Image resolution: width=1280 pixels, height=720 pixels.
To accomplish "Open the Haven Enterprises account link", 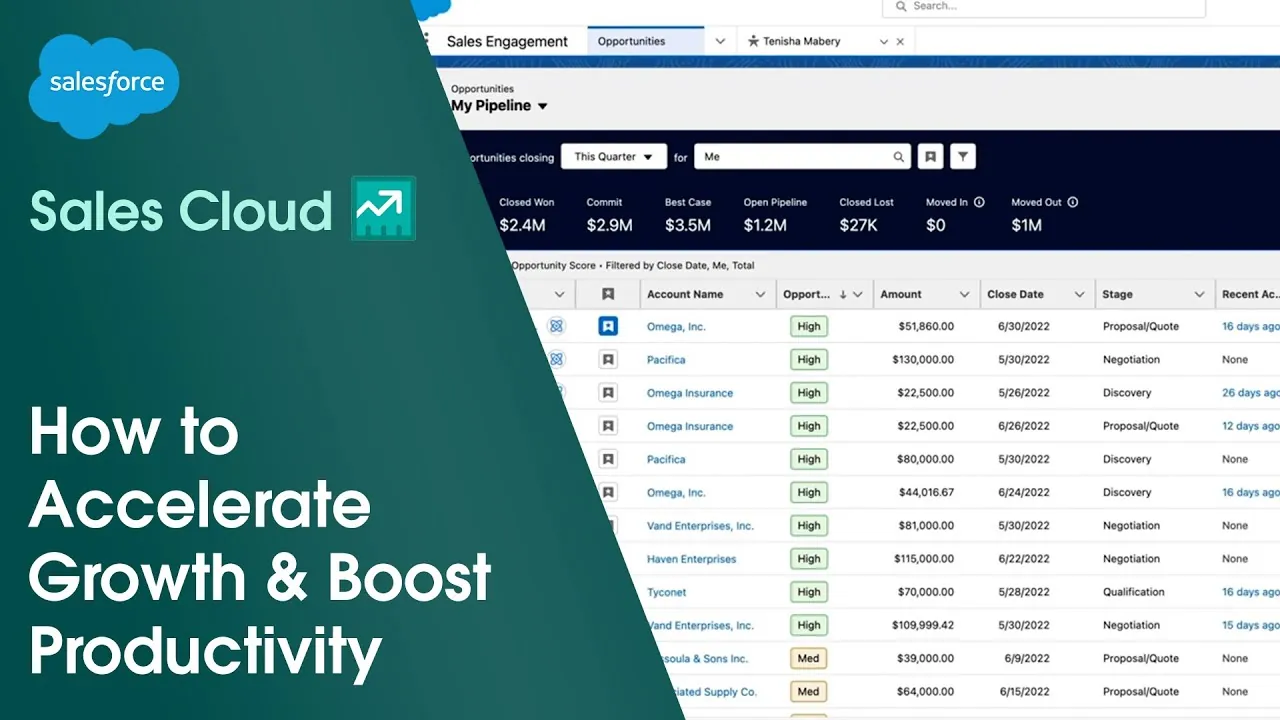I will point(691,559).
